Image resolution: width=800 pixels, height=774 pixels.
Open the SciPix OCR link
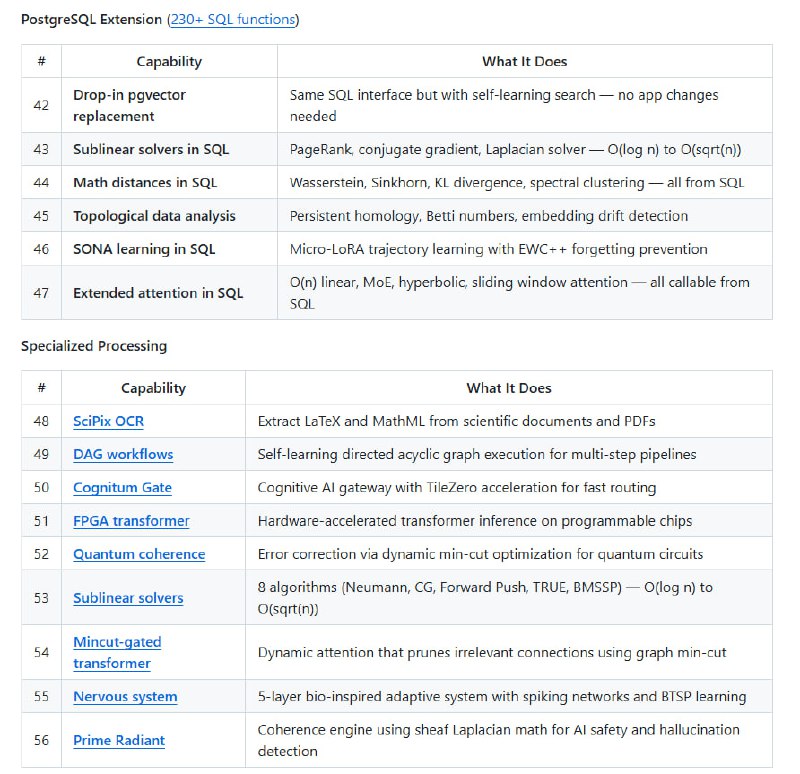108,421
